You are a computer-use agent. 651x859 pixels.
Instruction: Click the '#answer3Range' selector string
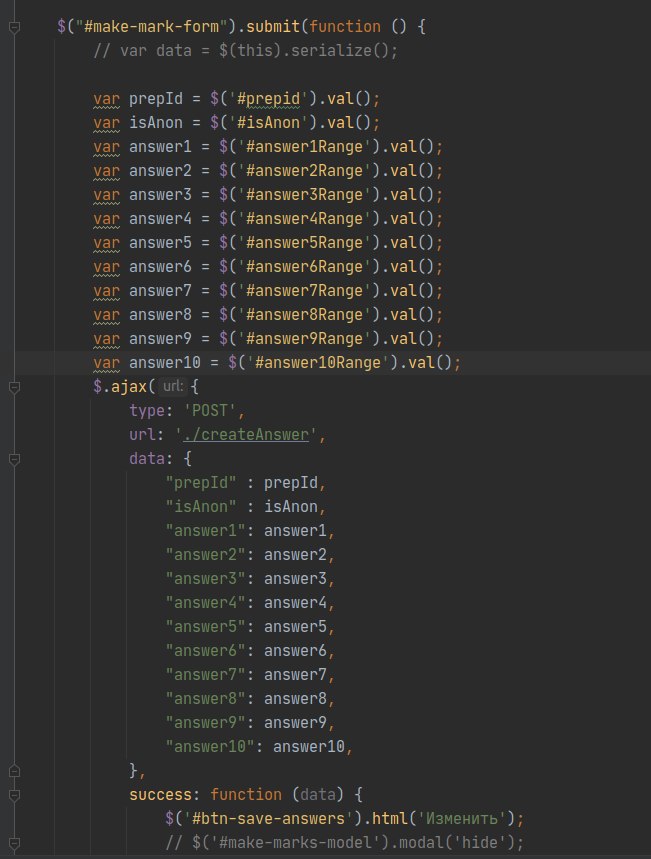(x=305, y=194)
